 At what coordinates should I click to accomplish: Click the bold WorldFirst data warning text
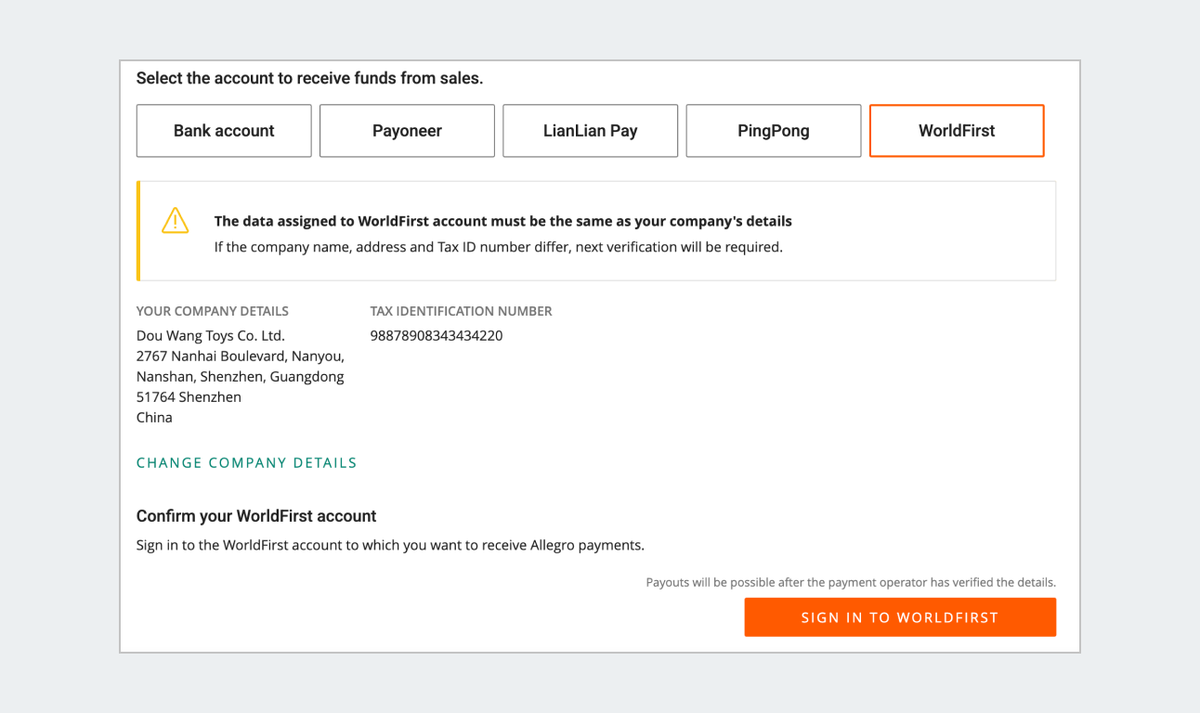(x=502, y=221)
